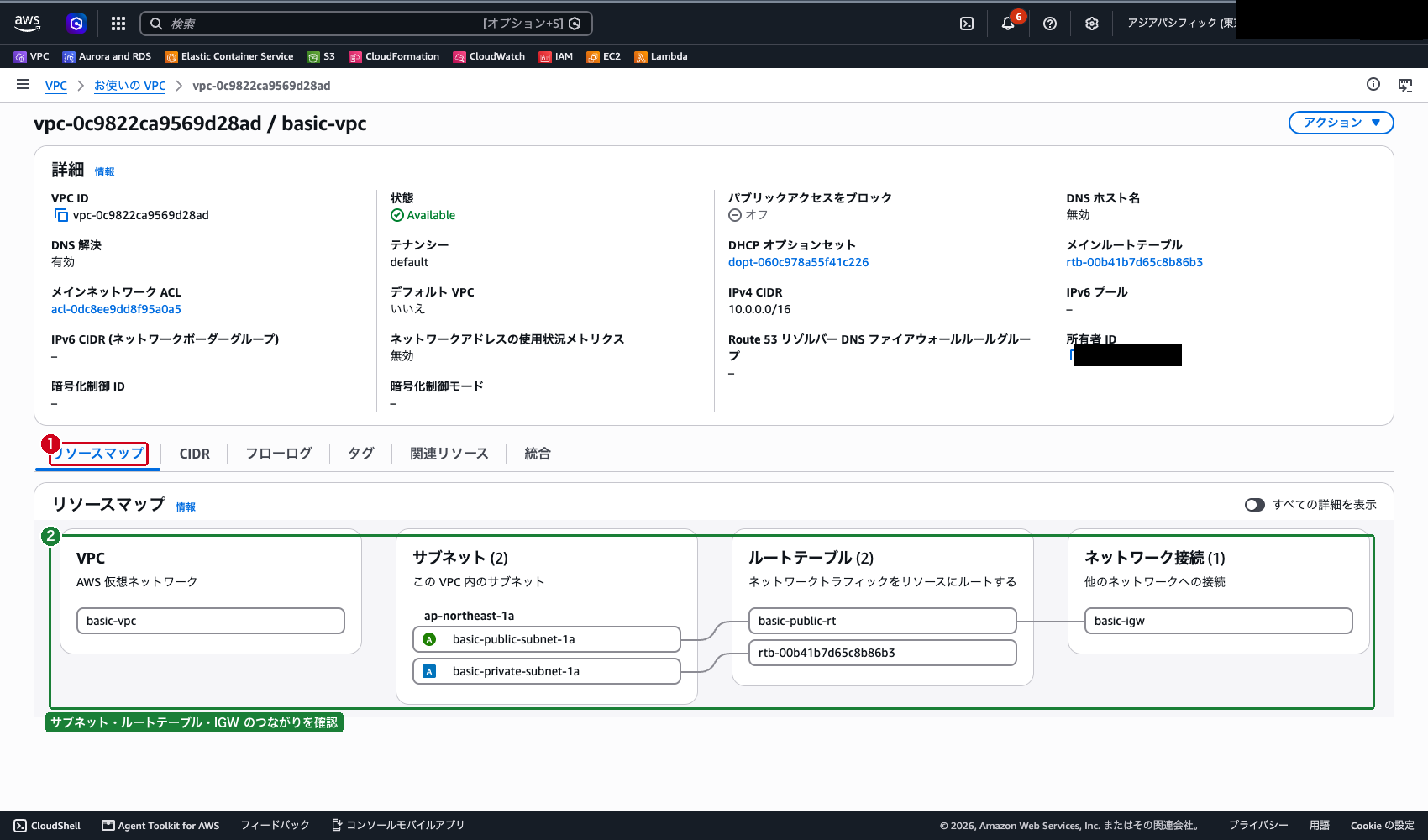Open CloudShell icon in top bar

[x=967, y=24]
